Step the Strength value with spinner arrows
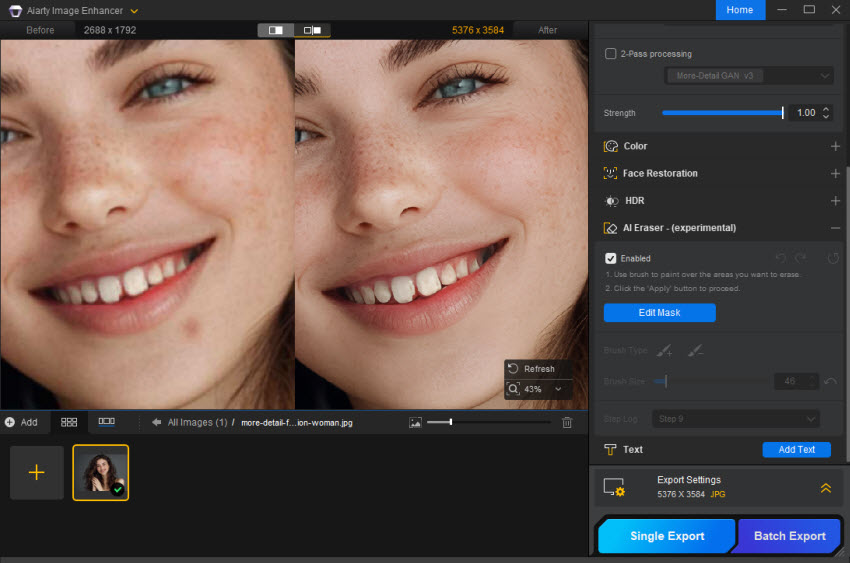The height and width of the screenshot is (563, 850). (x=826, y=113)
